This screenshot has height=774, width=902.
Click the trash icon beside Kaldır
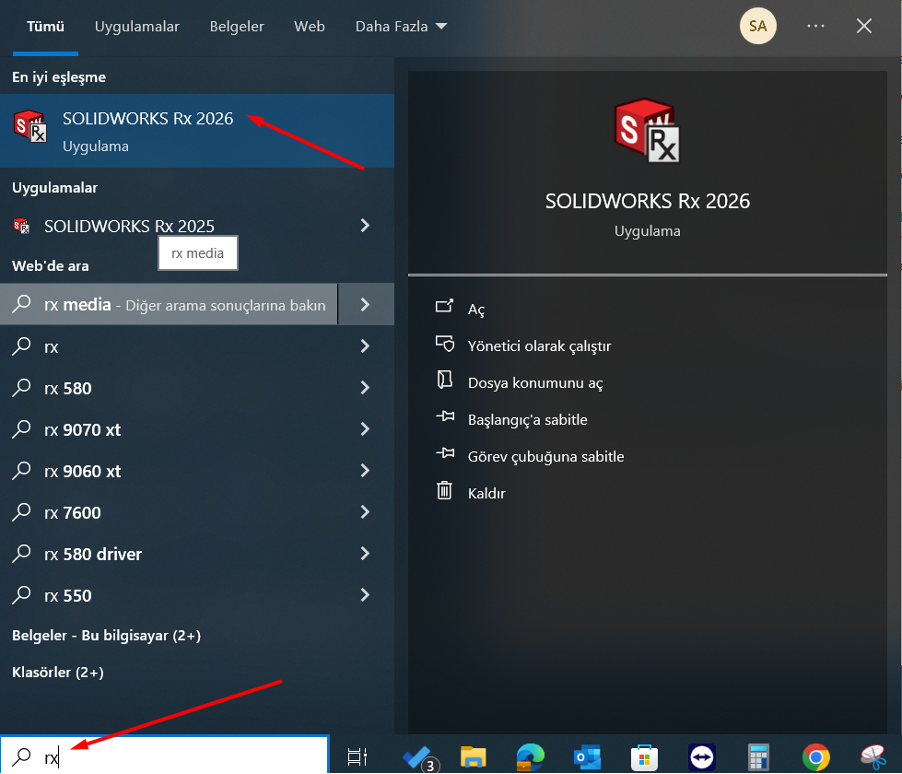click(x=445, y=490)
